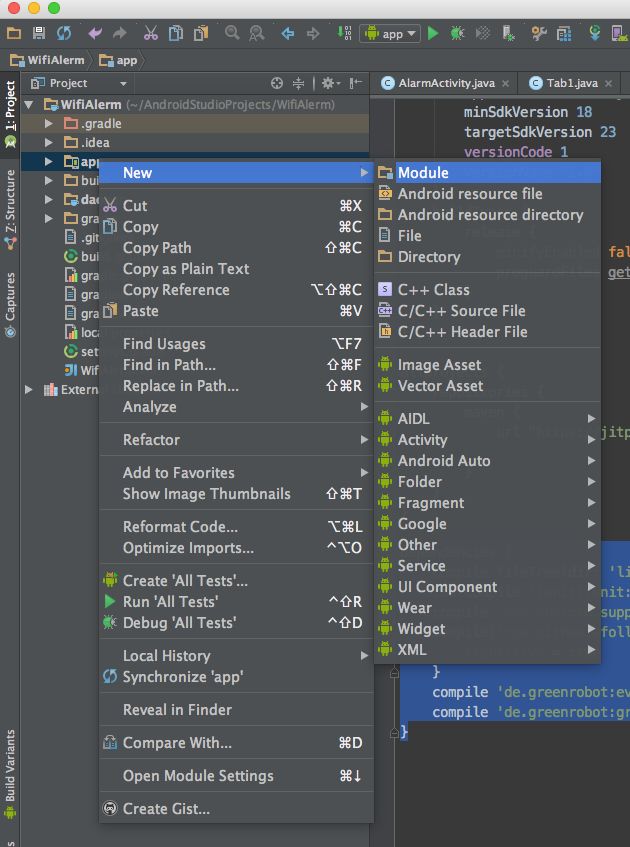Click the Redo toolbar arrow
This screenshot has height=847, width=630.
coord(119,33)
